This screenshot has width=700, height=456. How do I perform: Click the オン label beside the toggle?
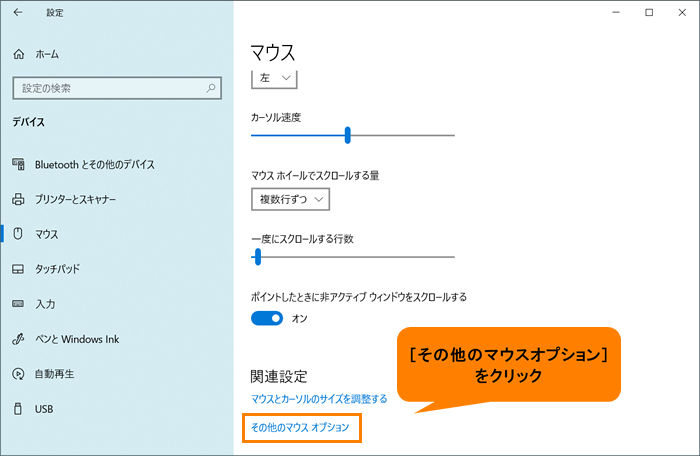coord(300,318)
